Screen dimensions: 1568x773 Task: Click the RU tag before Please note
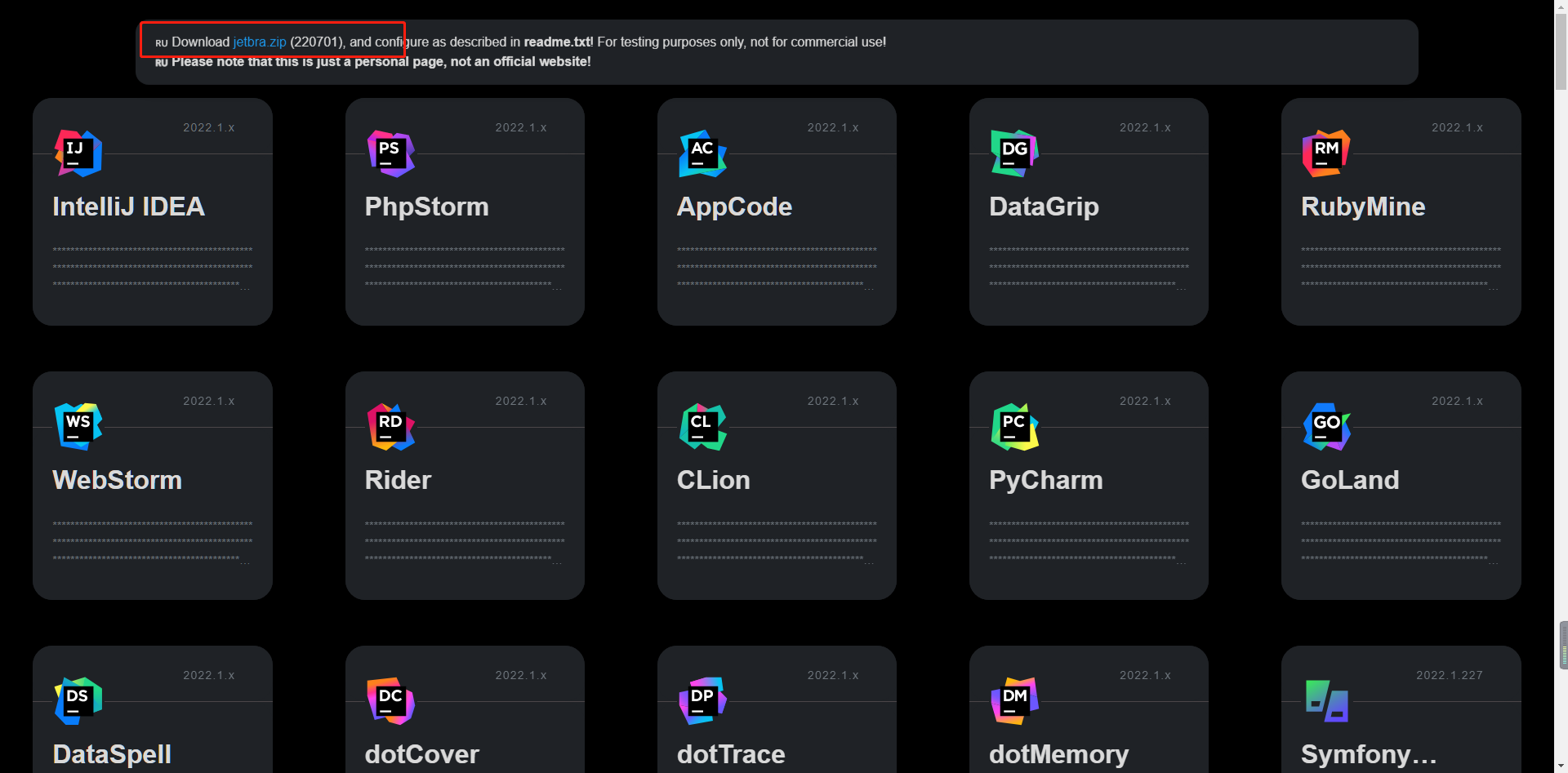[162, 63]
